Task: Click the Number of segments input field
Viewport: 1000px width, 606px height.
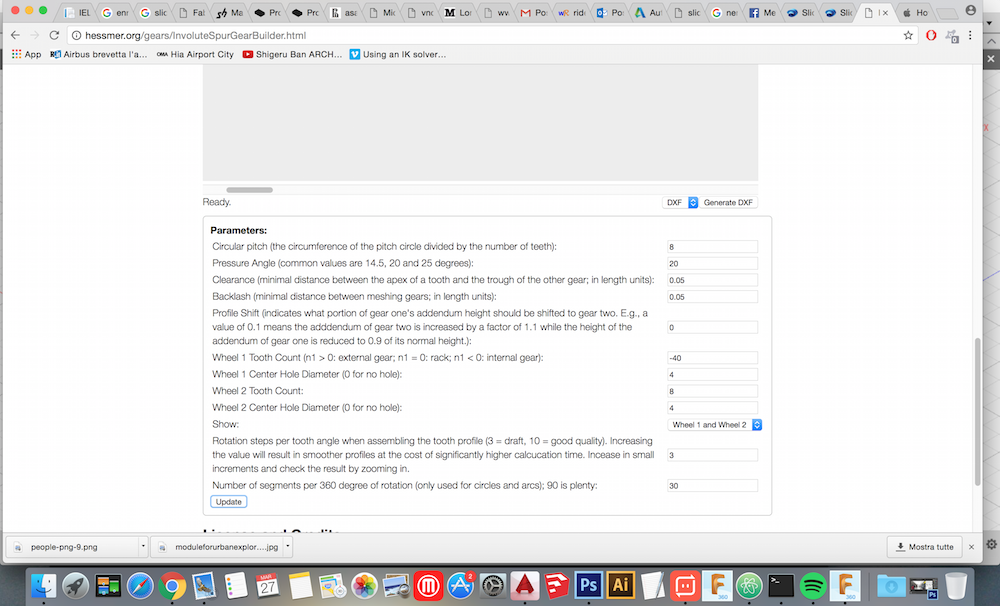Action: pyautogui.click(x=712, y=485)
